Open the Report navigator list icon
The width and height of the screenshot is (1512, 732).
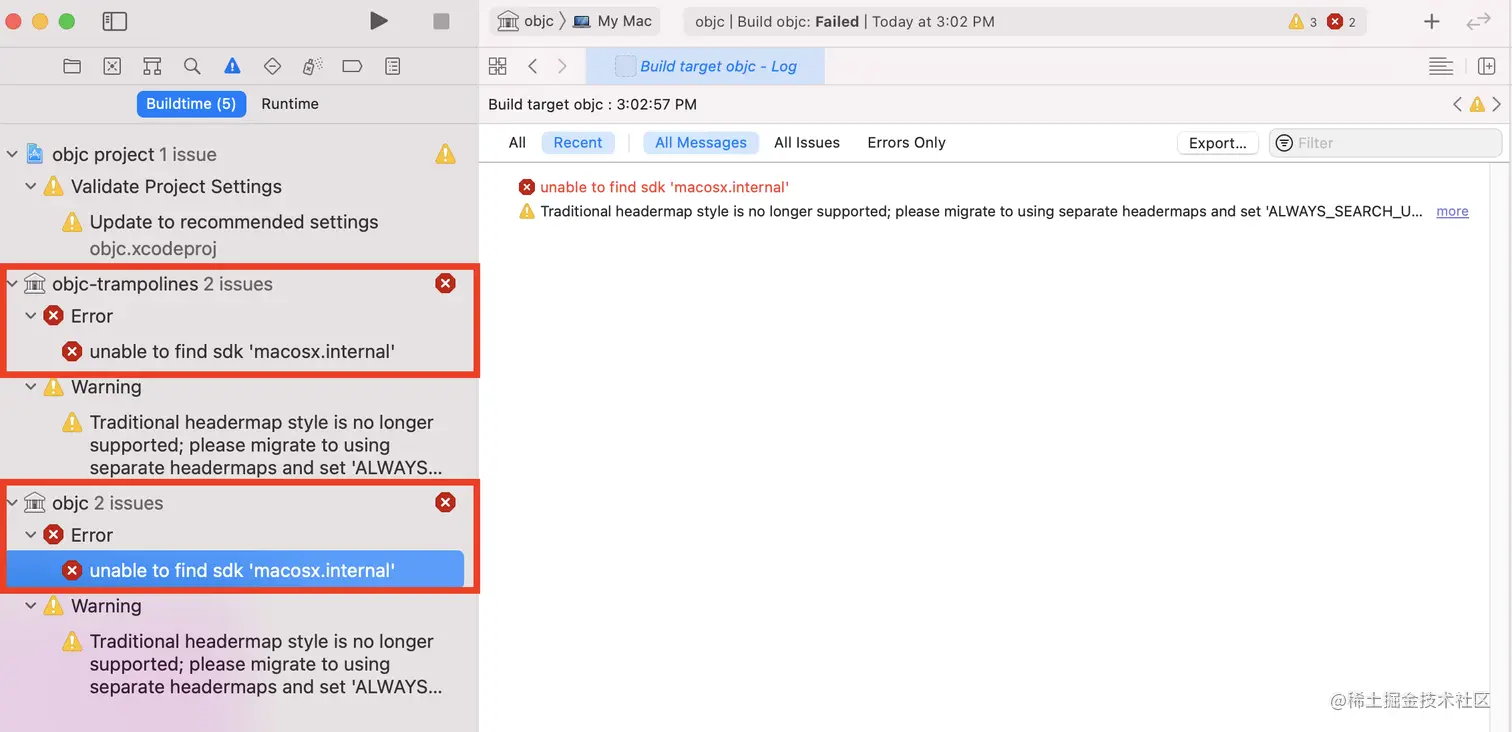(393, 66)
